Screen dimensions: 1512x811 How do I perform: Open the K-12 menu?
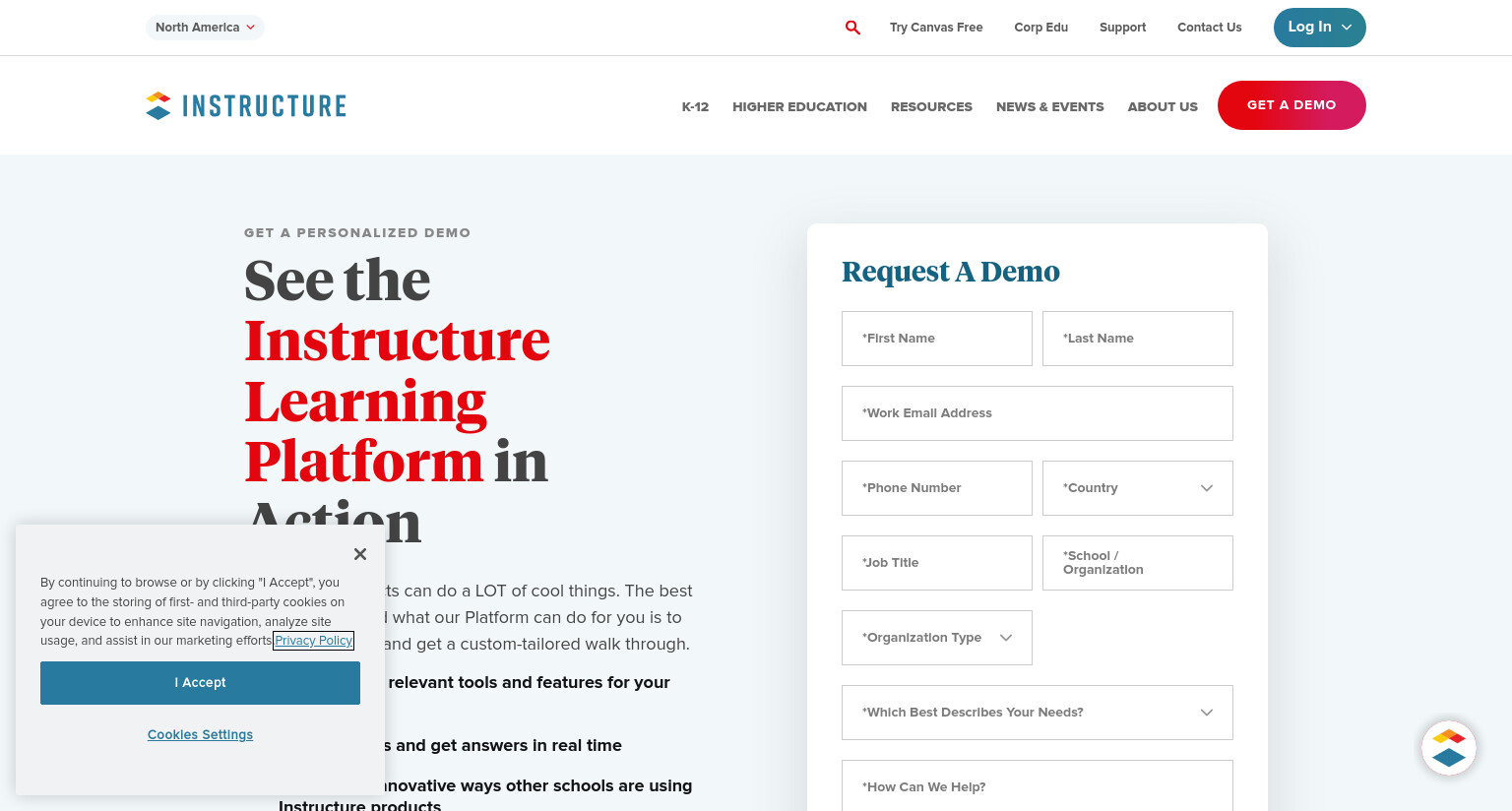pos(695,106)
